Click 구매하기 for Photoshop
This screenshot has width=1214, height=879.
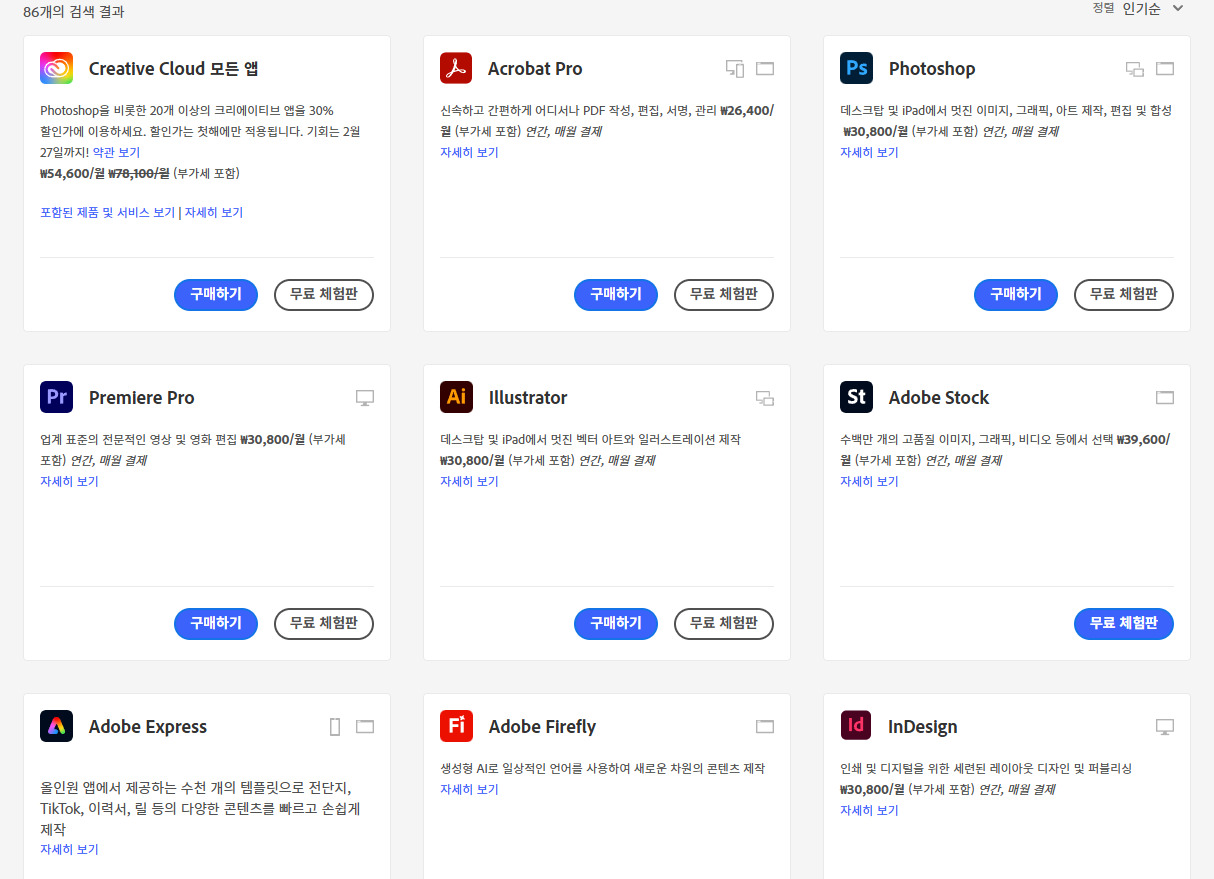click(x=1016, y=295)
